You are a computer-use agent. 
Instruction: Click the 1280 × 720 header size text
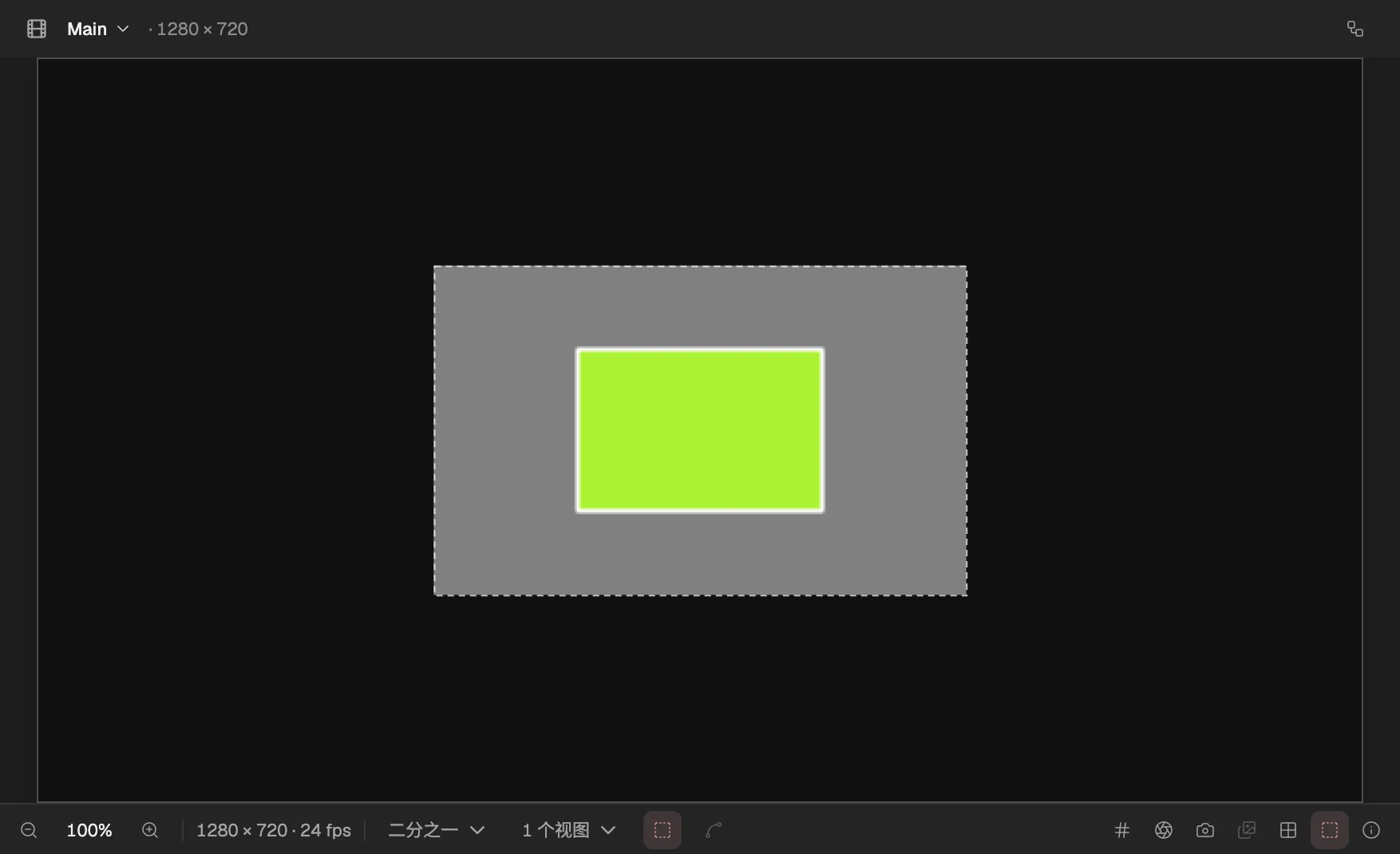click(x=202, y=29)
